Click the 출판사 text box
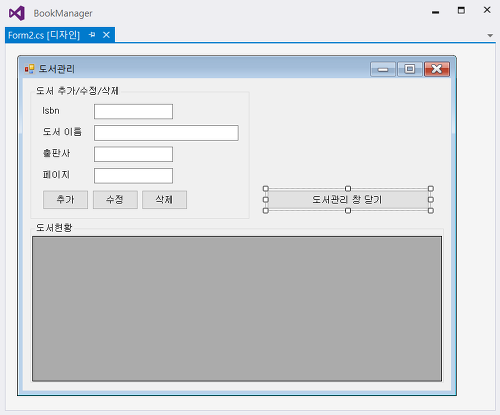The height and width of the screenshot is (415, 500). tap(133, 154)
